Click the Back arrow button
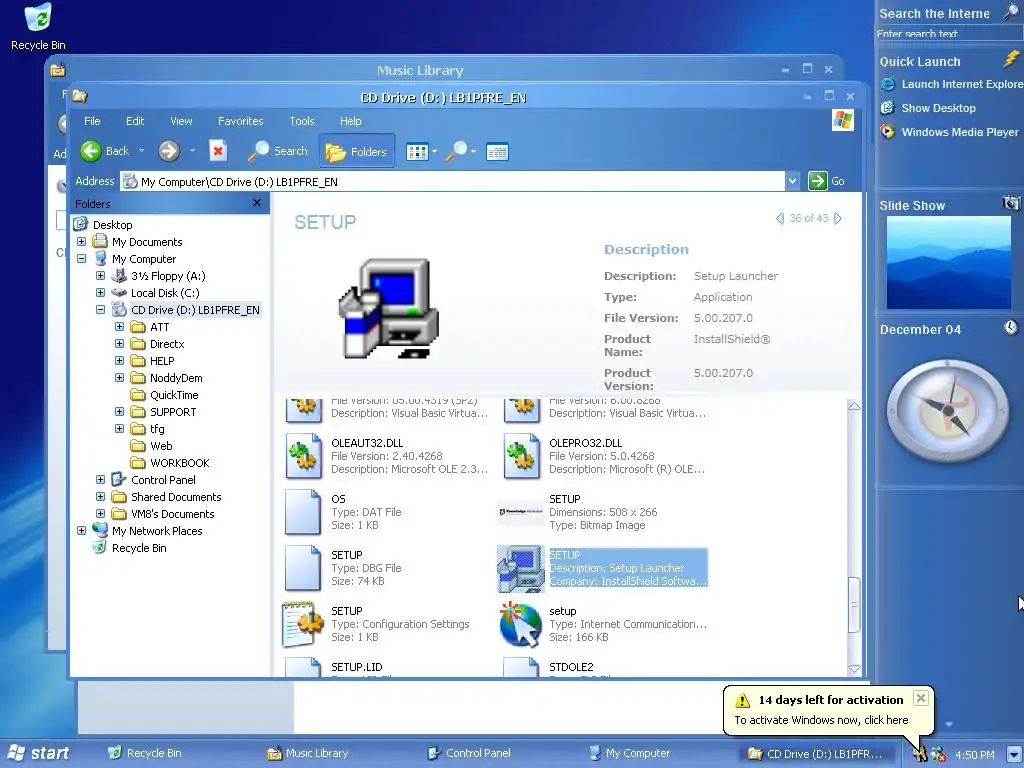 click(x=91, y=152)
